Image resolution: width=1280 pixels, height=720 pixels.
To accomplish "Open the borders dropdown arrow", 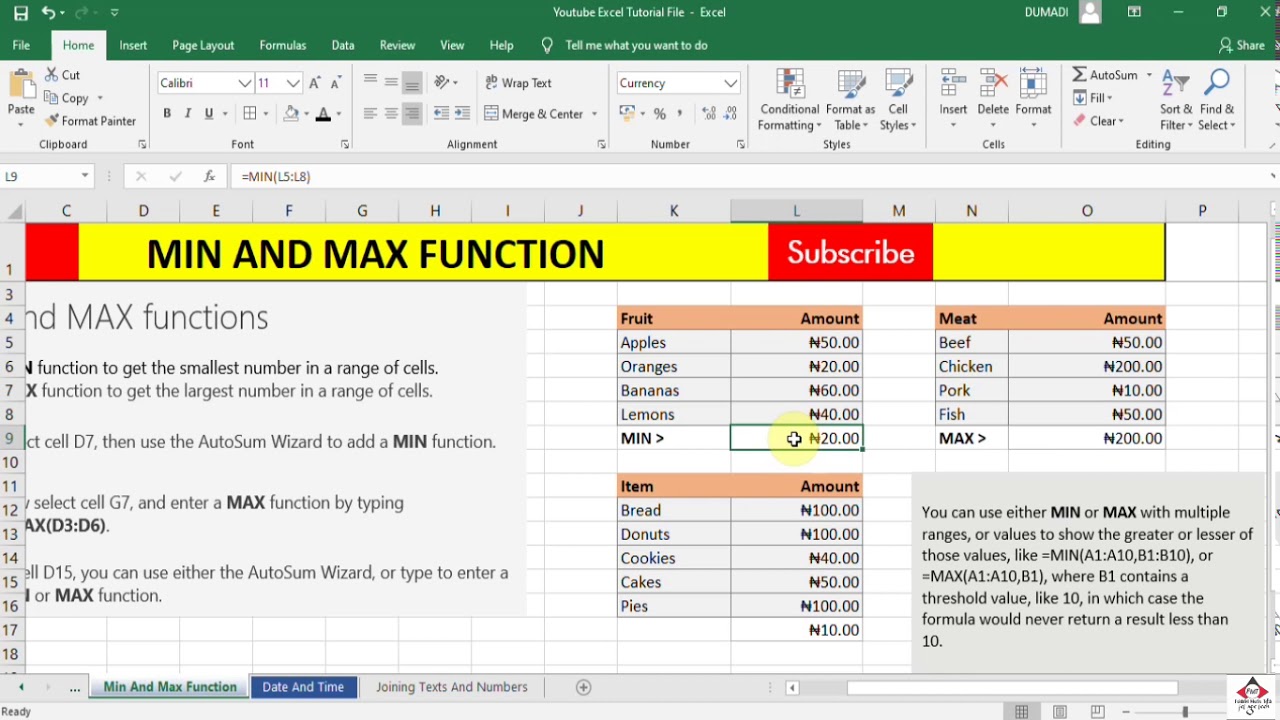I will tap(267, 114).
